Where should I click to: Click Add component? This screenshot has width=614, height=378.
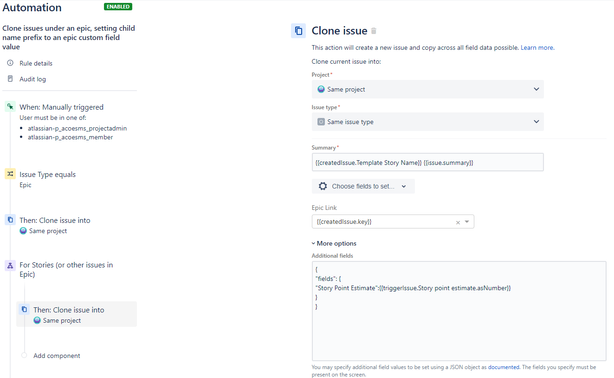pyautogui.click(x=57, y=356)
